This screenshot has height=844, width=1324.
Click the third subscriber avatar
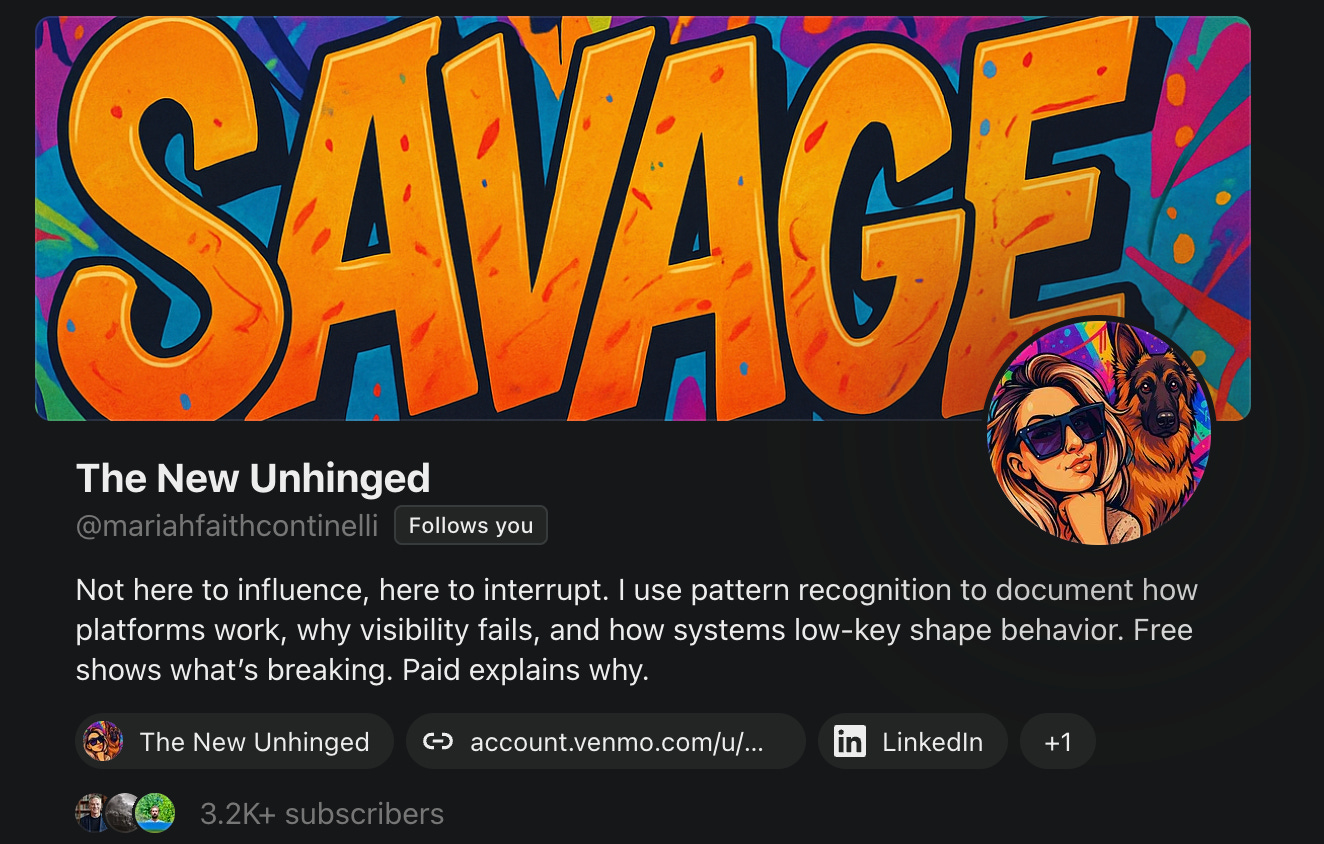[156, 813]
